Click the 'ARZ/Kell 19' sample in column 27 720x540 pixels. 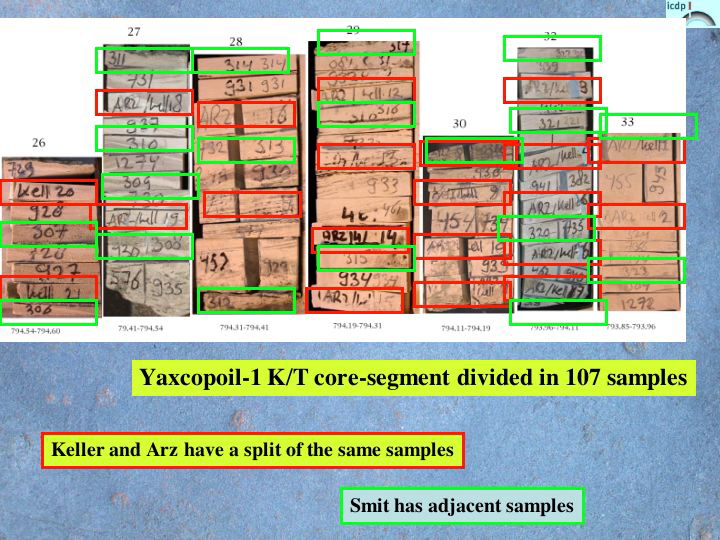tap(140, 216)
